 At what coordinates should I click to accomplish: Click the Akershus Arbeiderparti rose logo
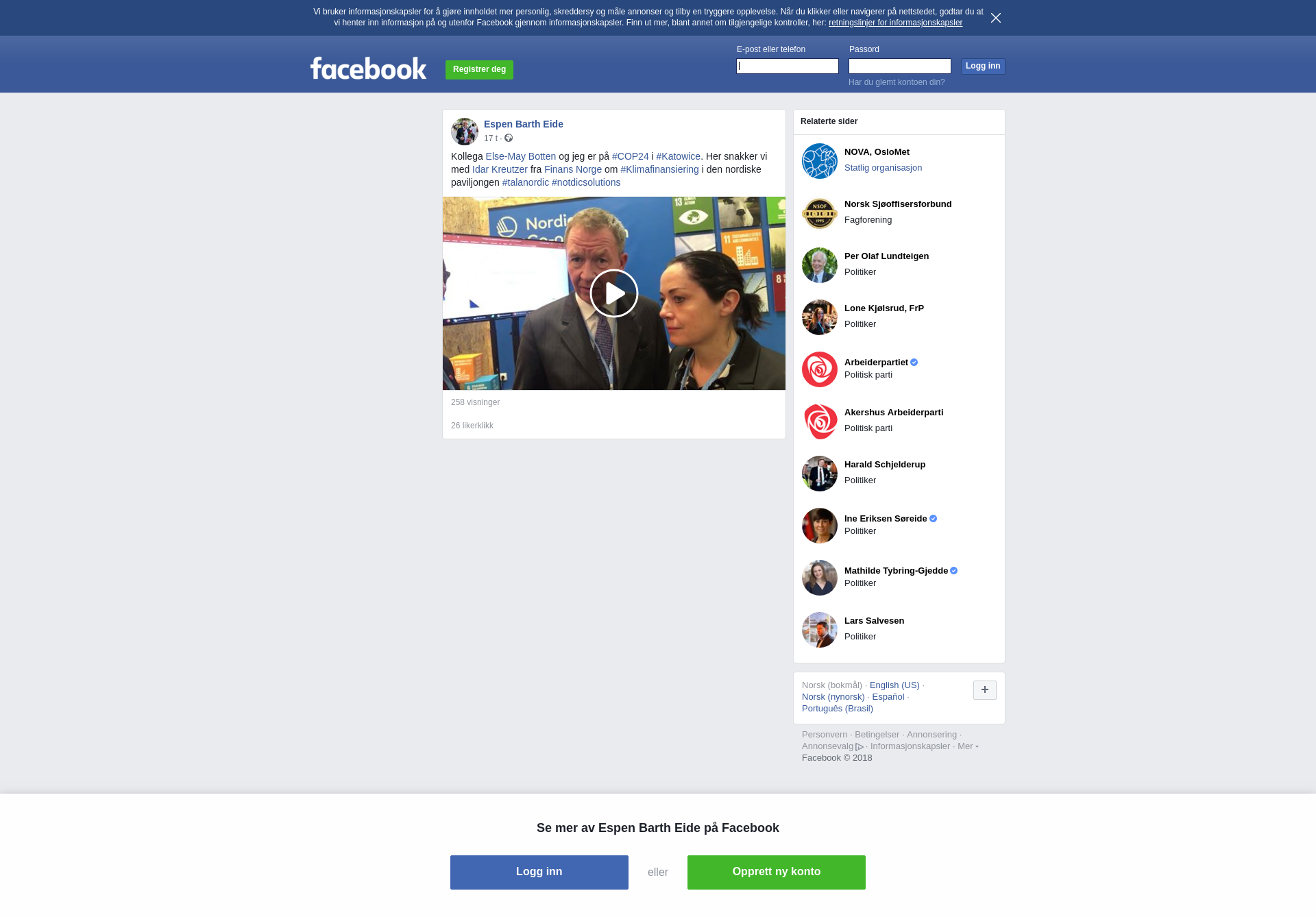pos(820,421)
